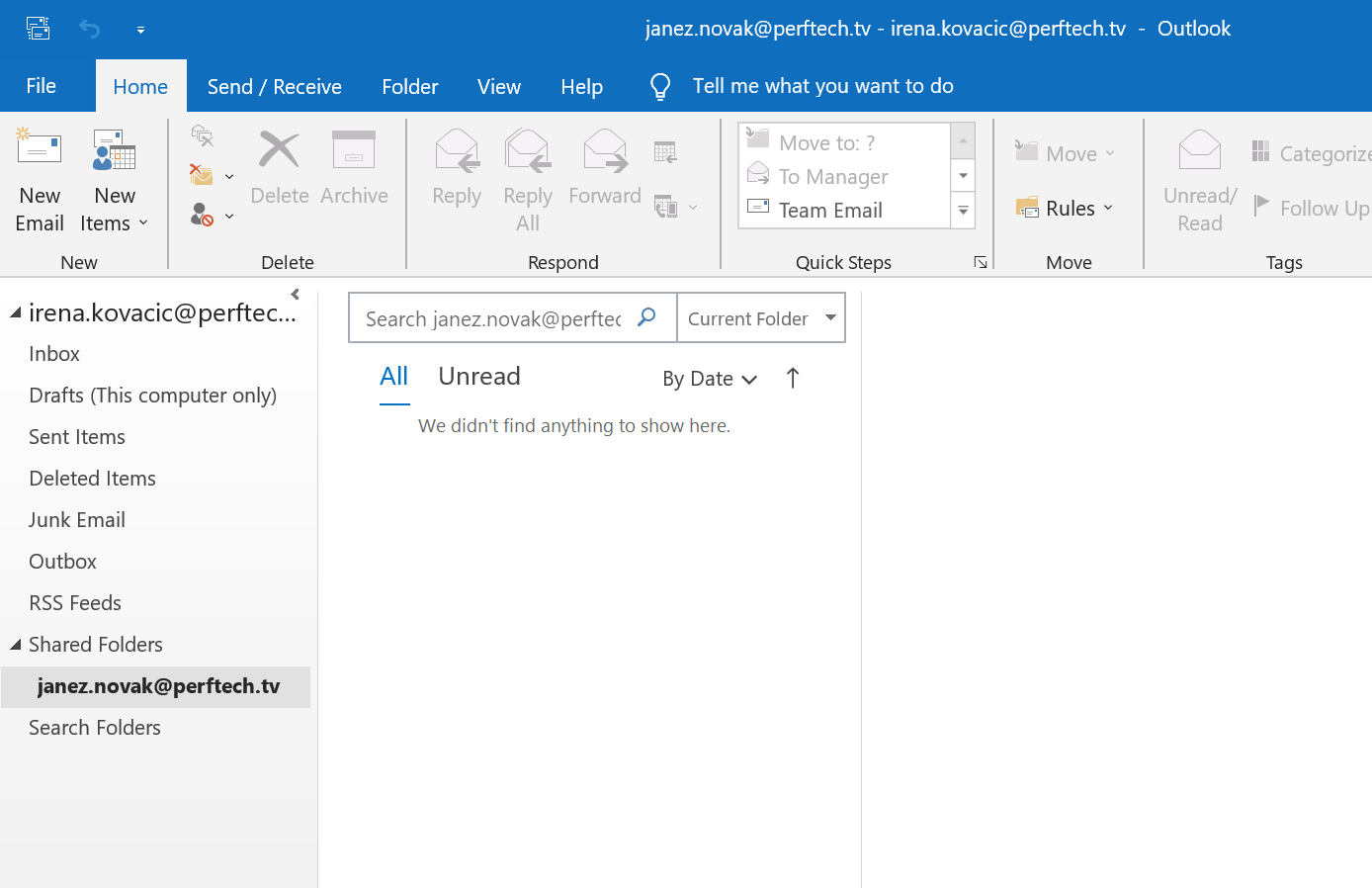Click the Junk block-sender icon
1372x888 pixels.
202,215
